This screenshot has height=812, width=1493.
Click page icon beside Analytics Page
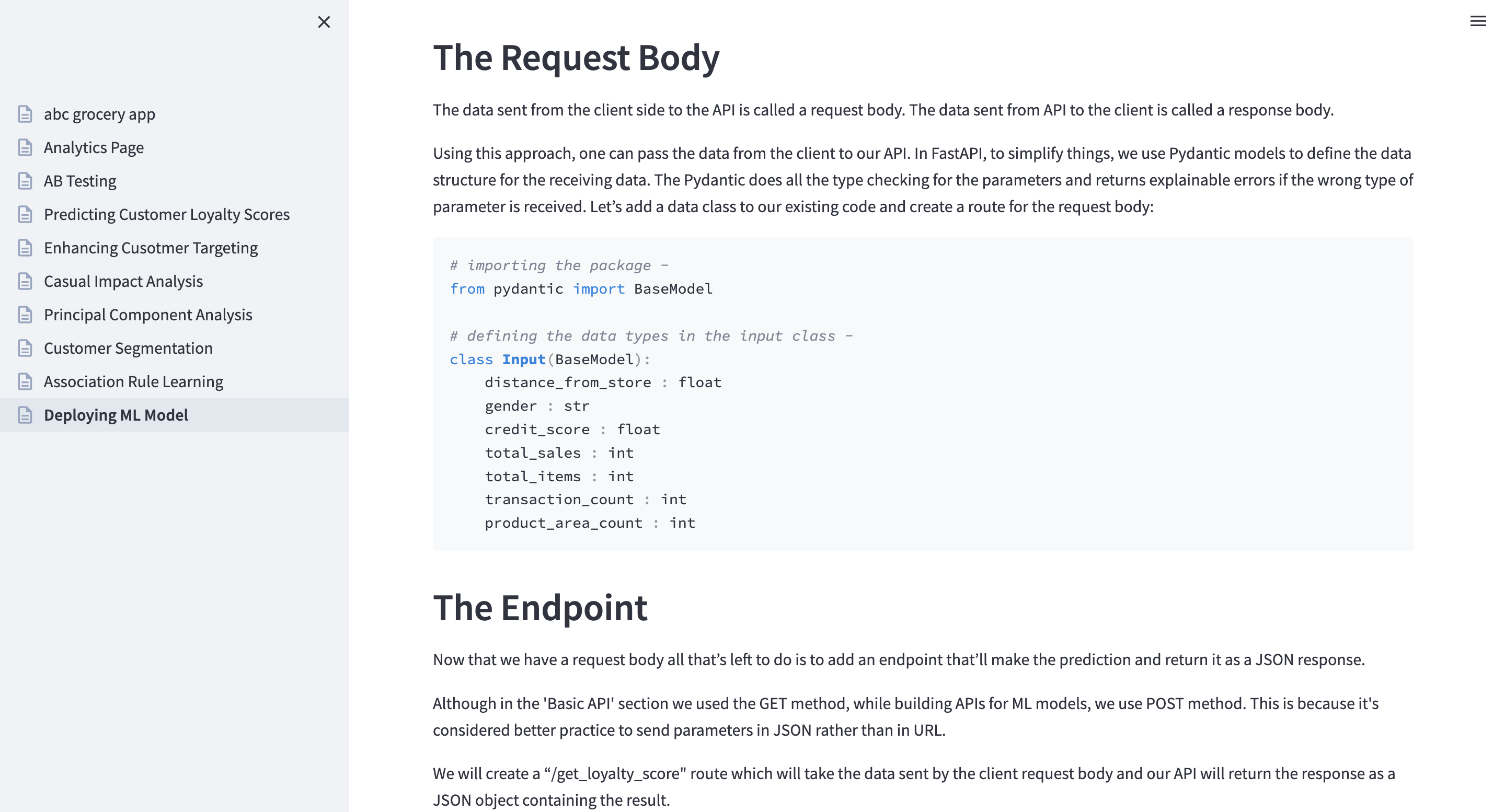coord(25,148)
